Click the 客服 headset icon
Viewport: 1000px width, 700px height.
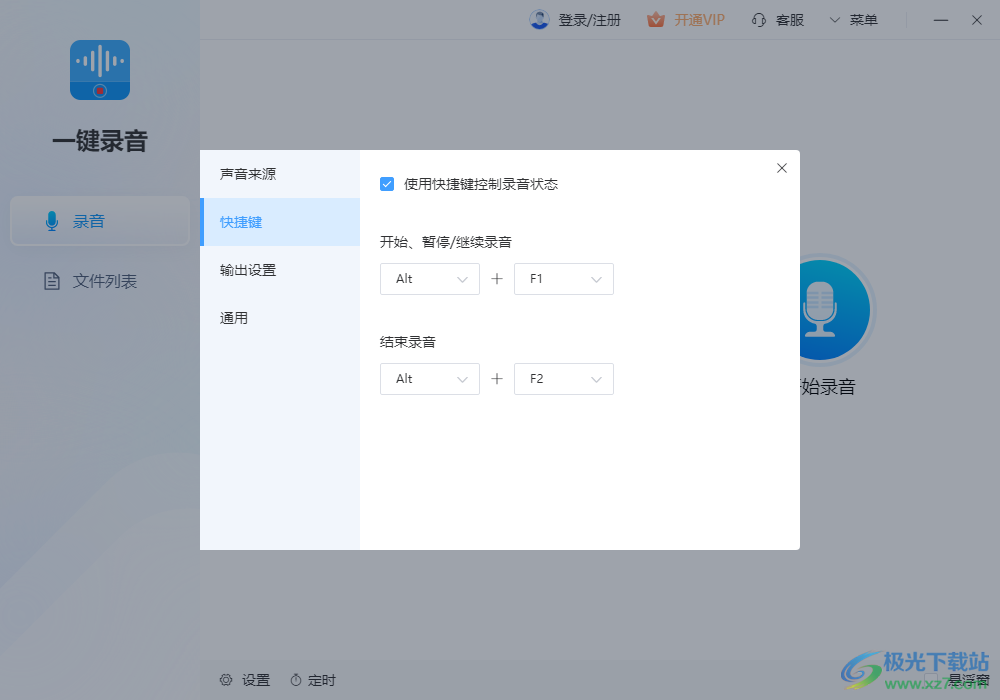click(758, 19)
